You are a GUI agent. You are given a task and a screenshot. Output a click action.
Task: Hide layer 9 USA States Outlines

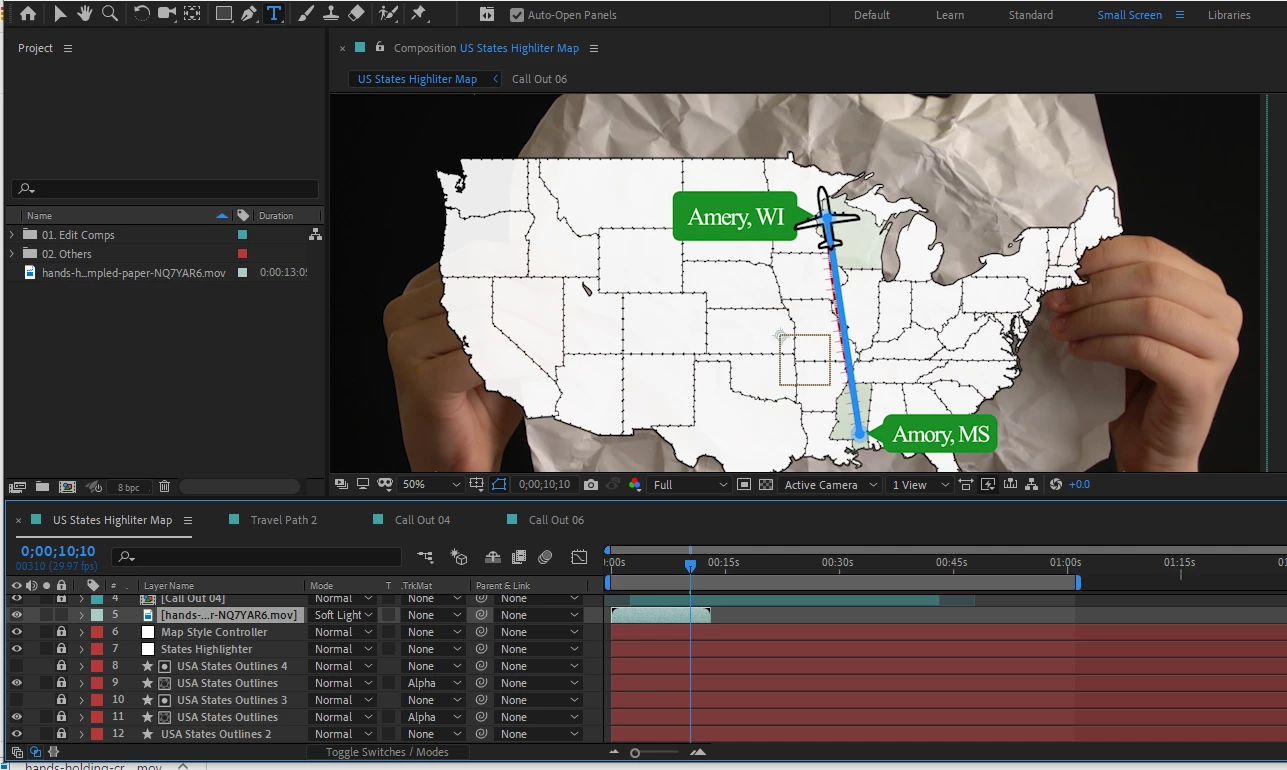point(16,683)
